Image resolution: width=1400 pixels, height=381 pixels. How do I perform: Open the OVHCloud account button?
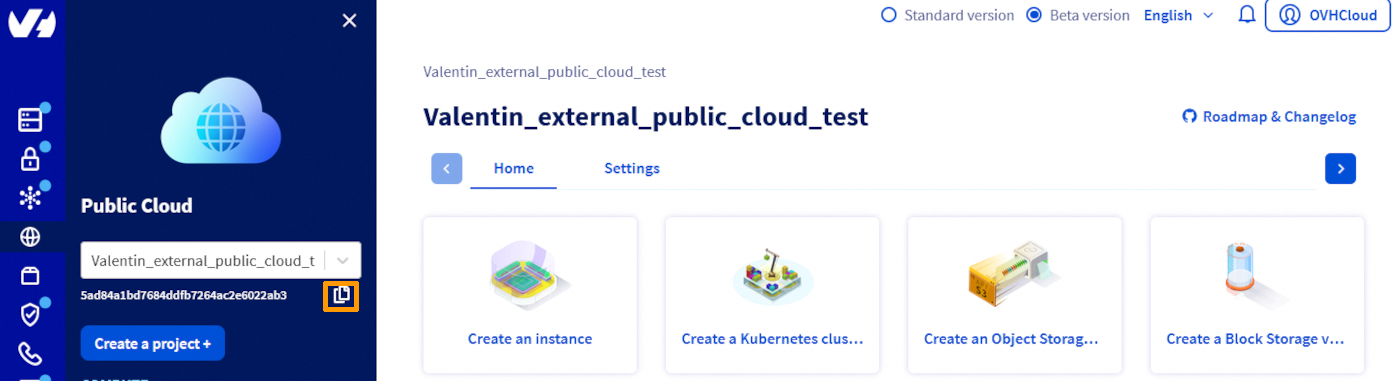1328,15
